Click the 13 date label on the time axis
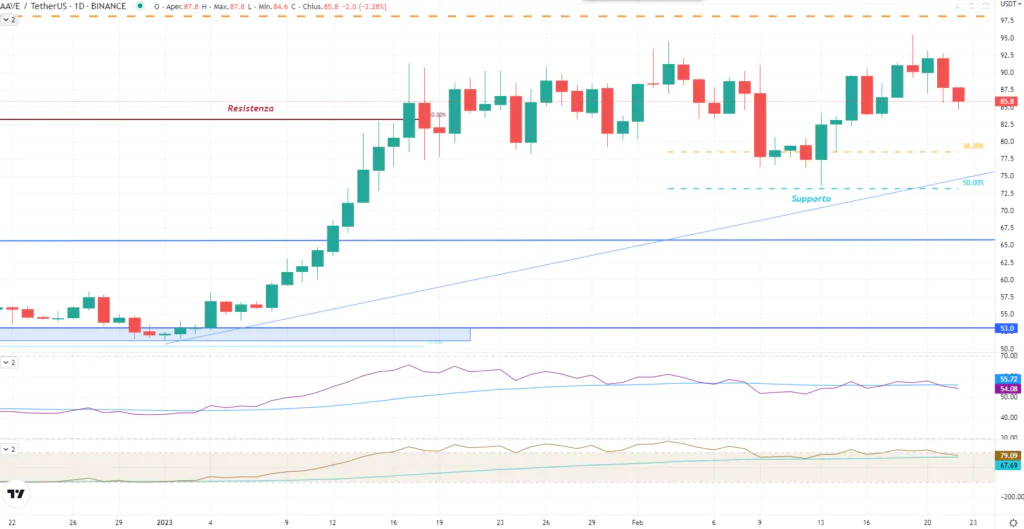The width and height of the screenshot is (1024, 529). (x=820, y=522)
